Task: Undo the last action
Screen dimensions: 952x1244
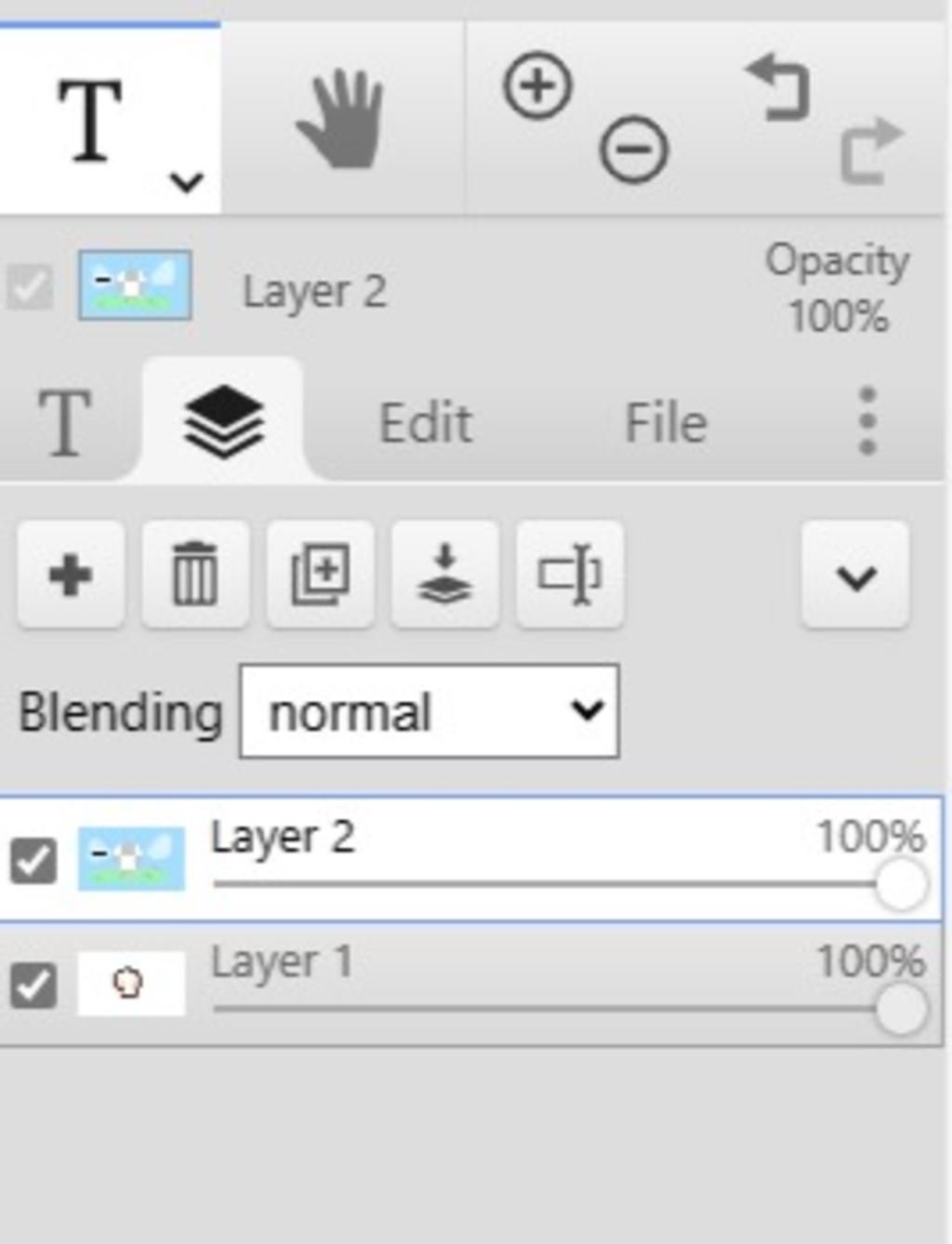Action: 779,88
